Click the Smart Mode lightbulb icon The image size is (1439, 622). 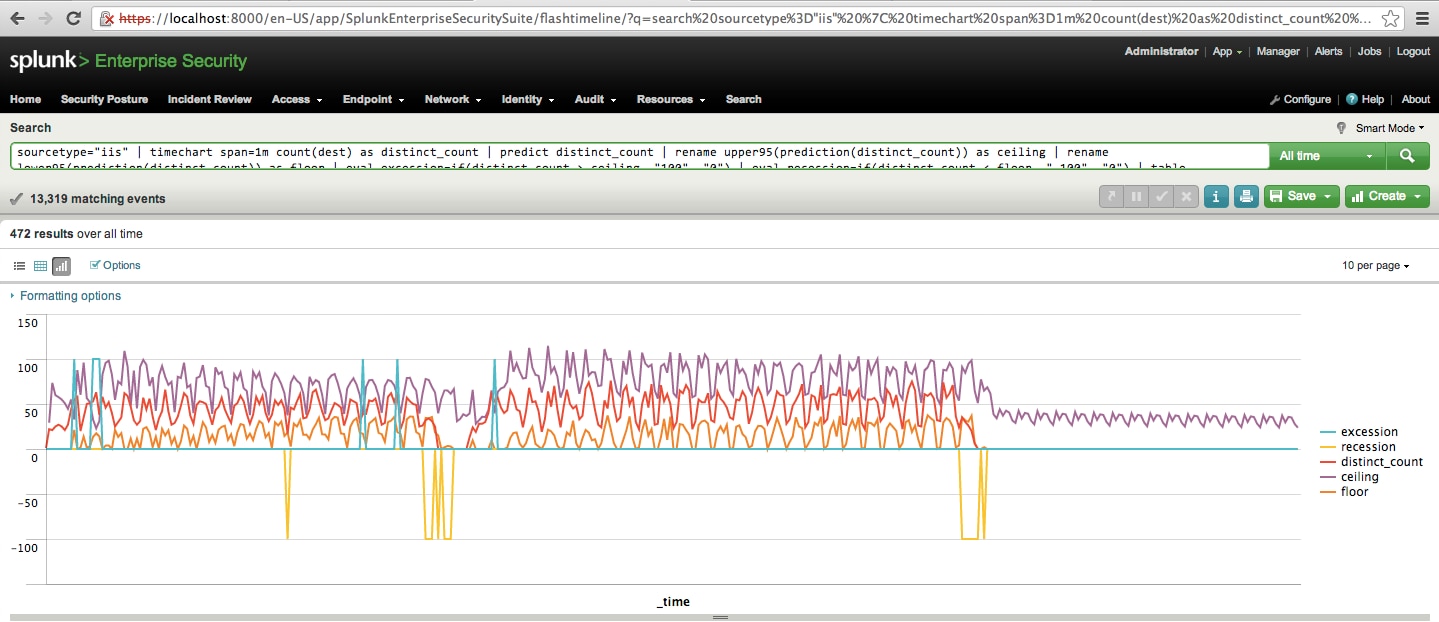(1342, 128)
